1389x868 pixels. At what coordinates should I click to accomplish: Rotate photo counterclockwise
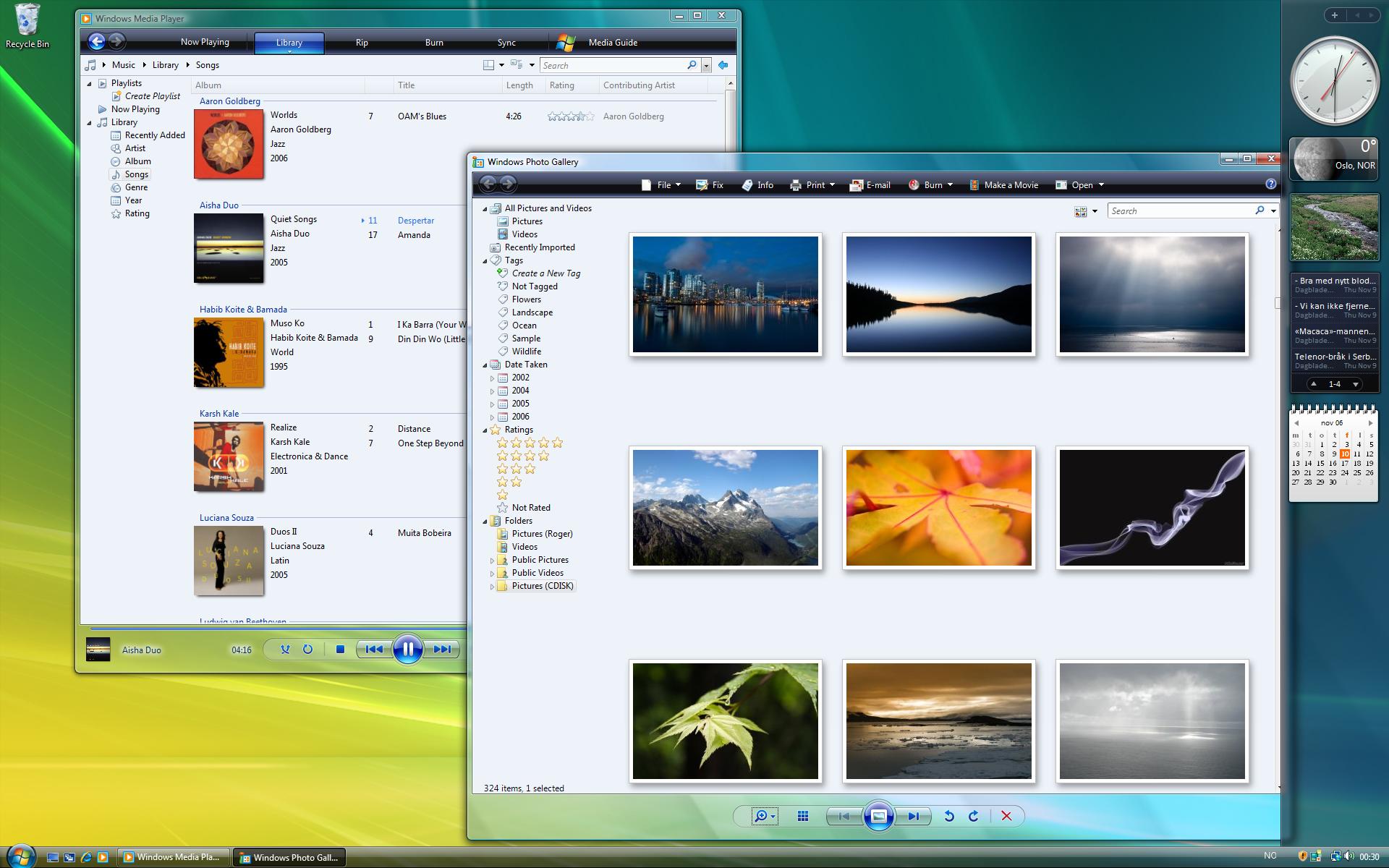[949, 817]
